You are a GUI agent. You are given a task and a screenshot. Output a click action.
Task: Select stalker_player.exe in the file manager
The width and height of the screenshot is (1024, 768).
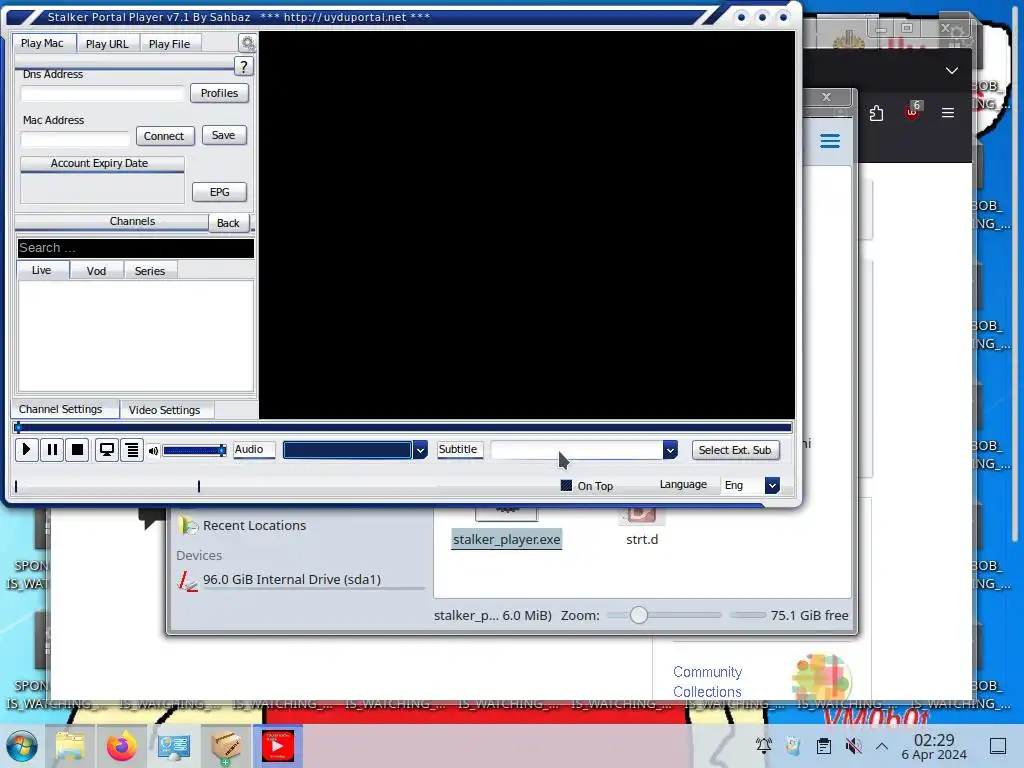pyautogui.click(x=507, y=539)
